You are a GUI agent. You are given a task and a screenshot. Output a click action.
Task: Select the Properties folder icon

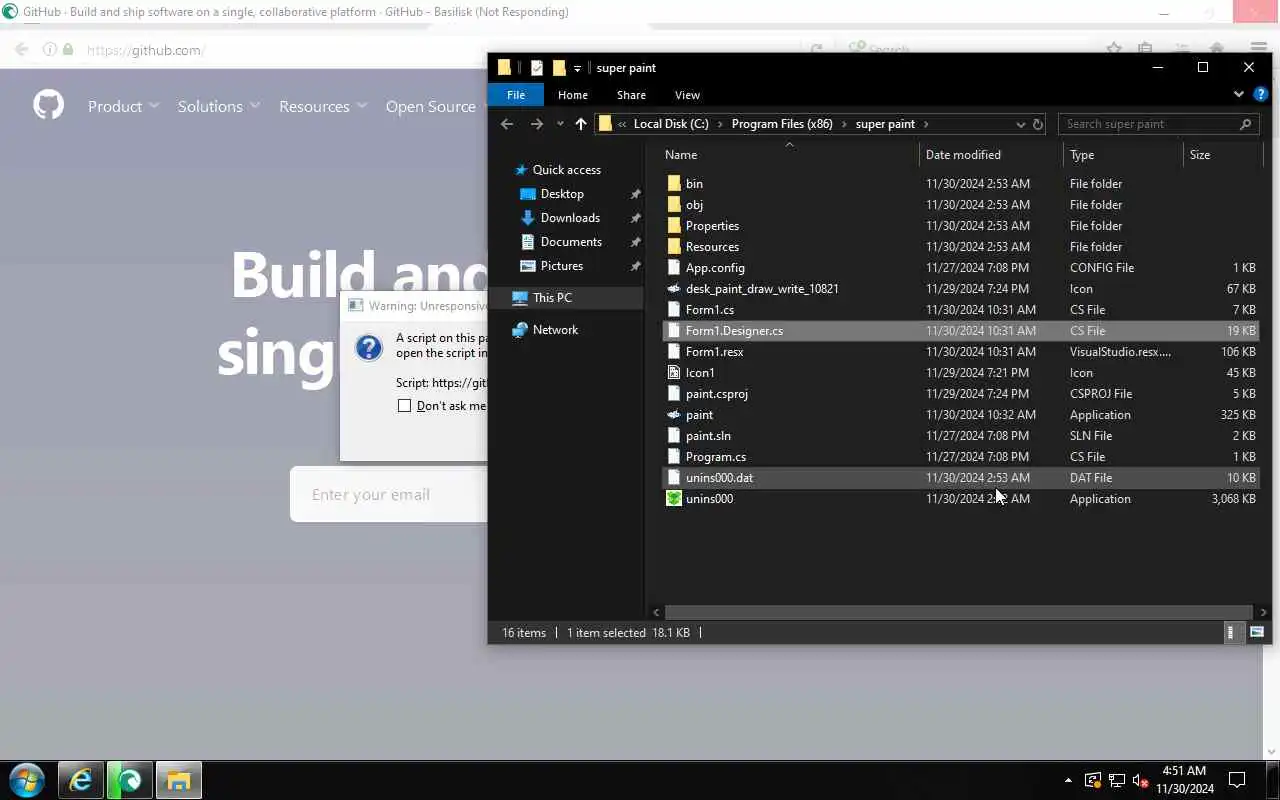(x=674, y=225)
